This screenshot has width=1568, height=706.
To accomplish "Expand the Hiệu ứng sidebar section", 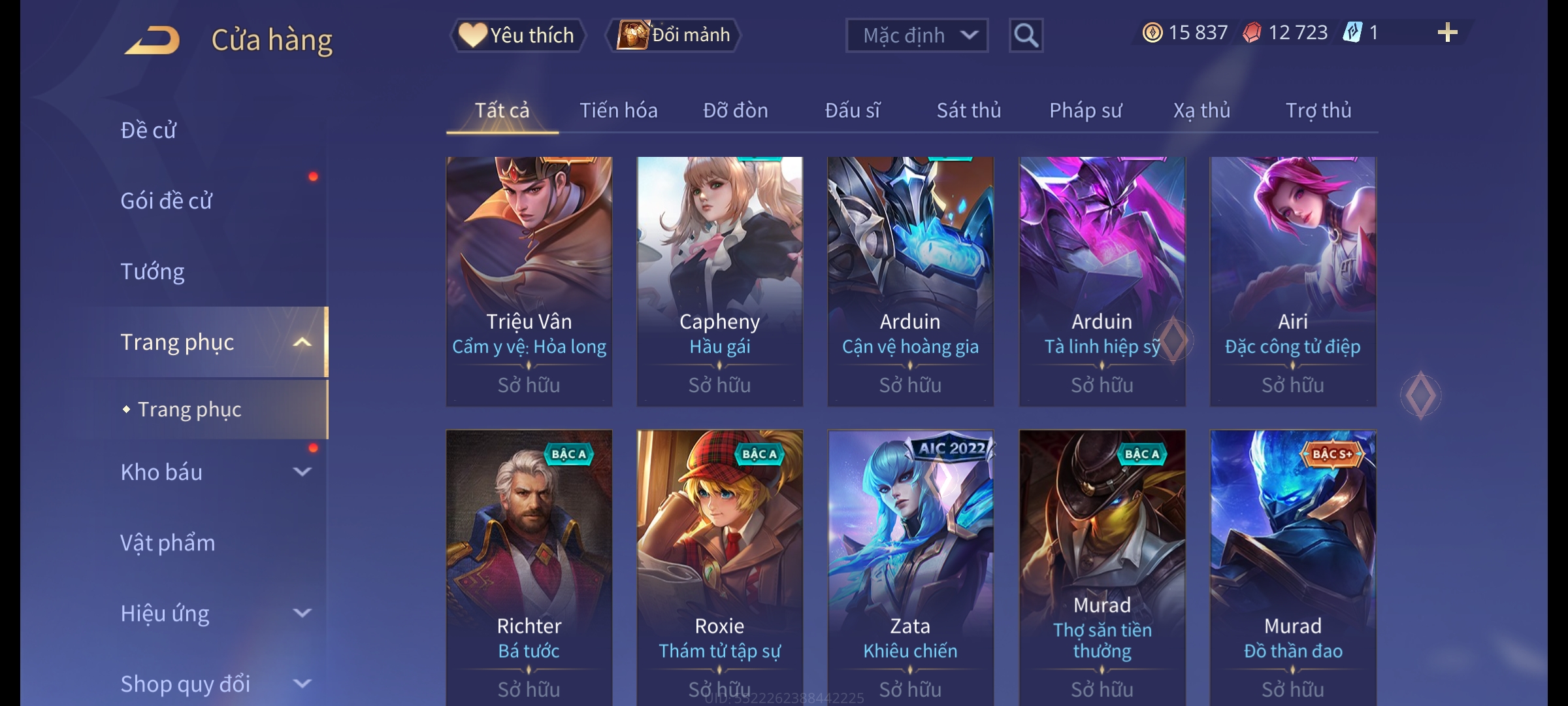I will [302, 613].
